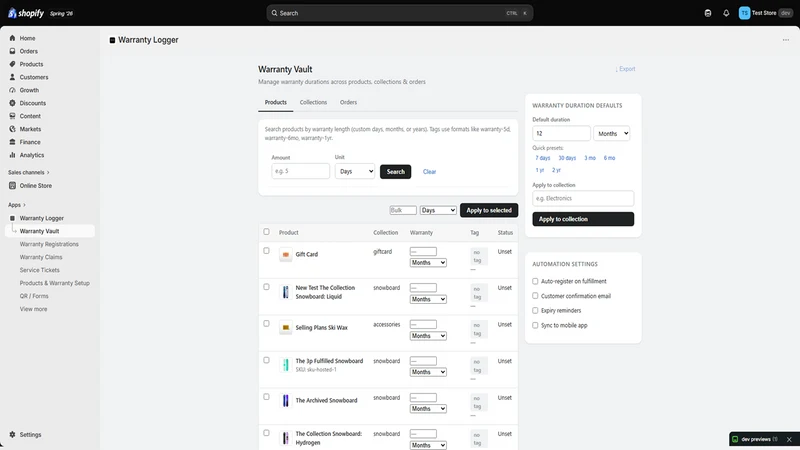
Task: Click the Analytics bar chart icon
Action: pos(12,155)
